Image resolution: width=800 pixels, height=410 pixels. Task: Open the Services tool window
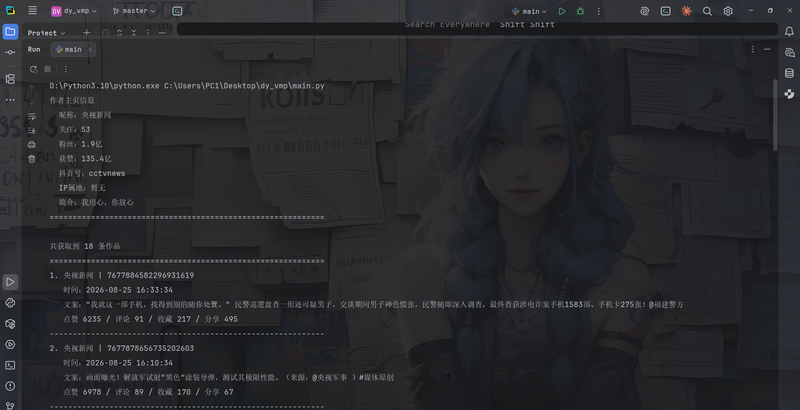[10, 345]
